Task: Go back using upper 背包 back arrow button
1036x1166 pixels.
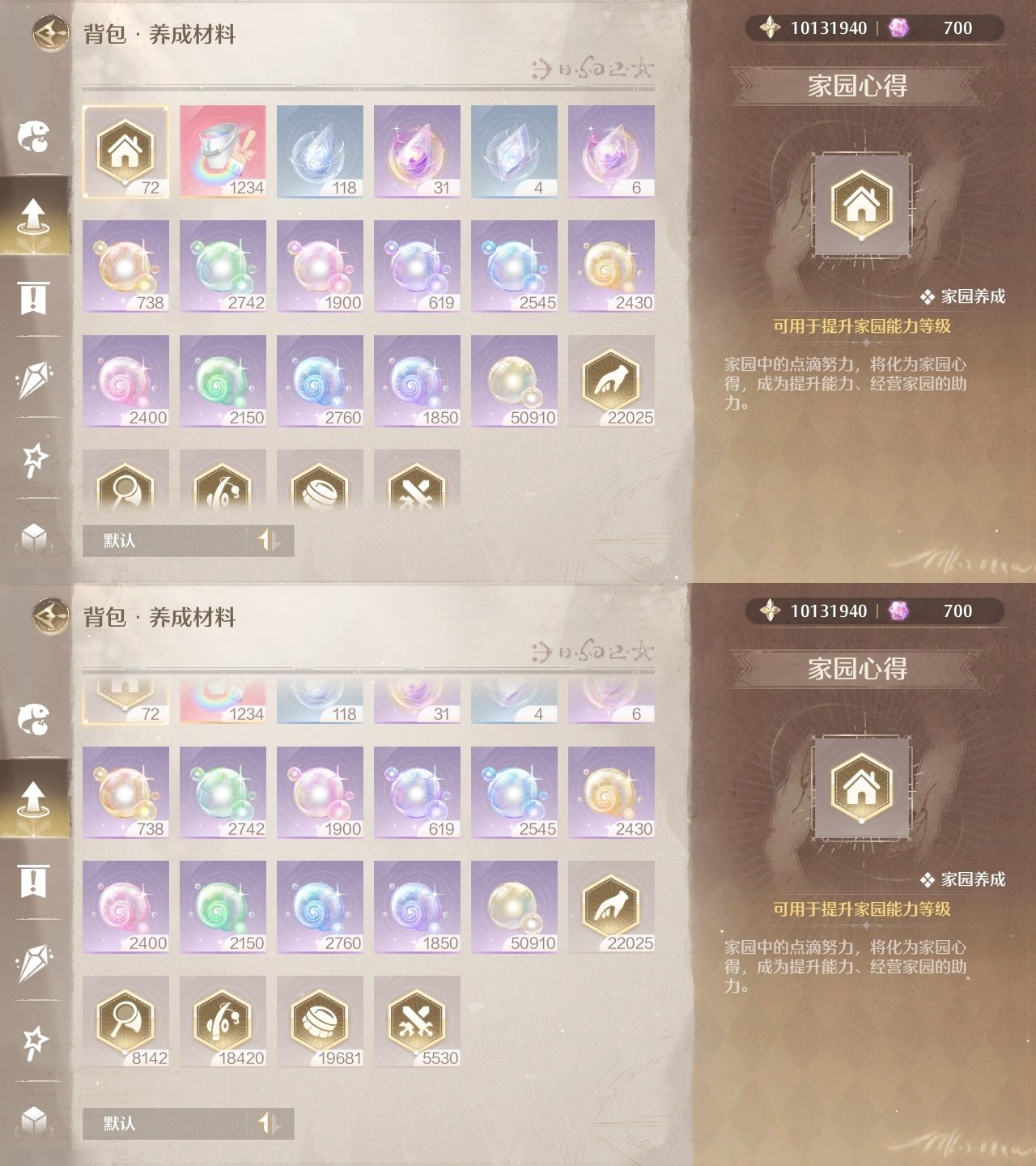Action: (x=51, y=34)
